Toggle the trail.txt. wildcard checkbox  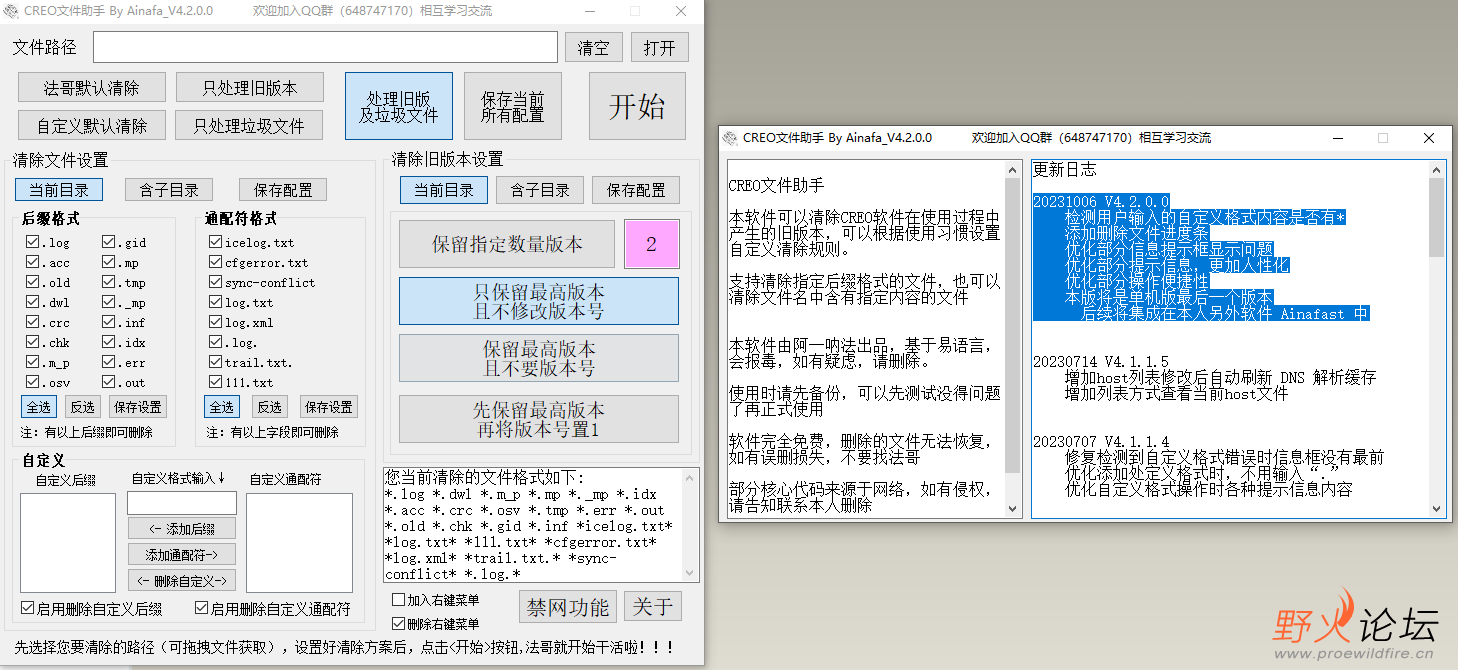pos(215,362)
